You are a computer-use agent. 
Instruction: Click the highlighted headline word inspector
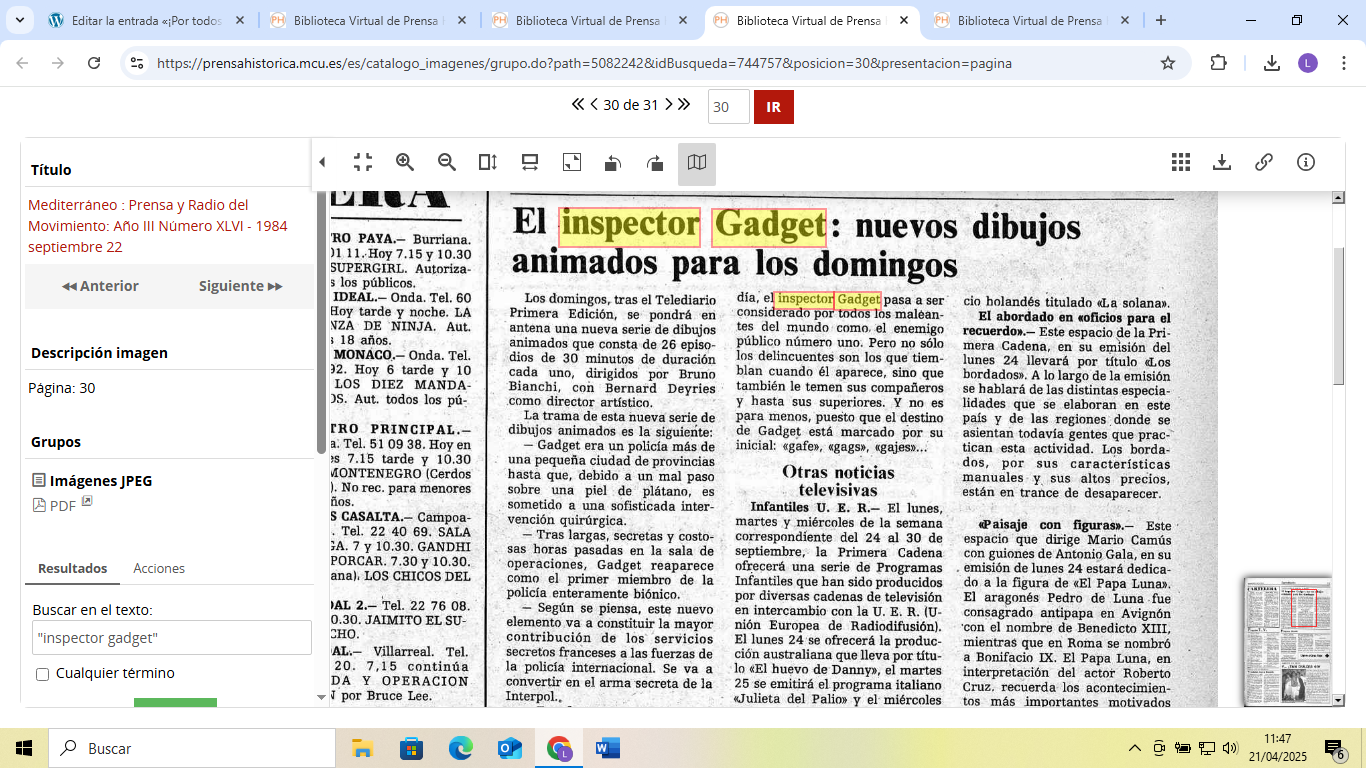click(629, 227)
